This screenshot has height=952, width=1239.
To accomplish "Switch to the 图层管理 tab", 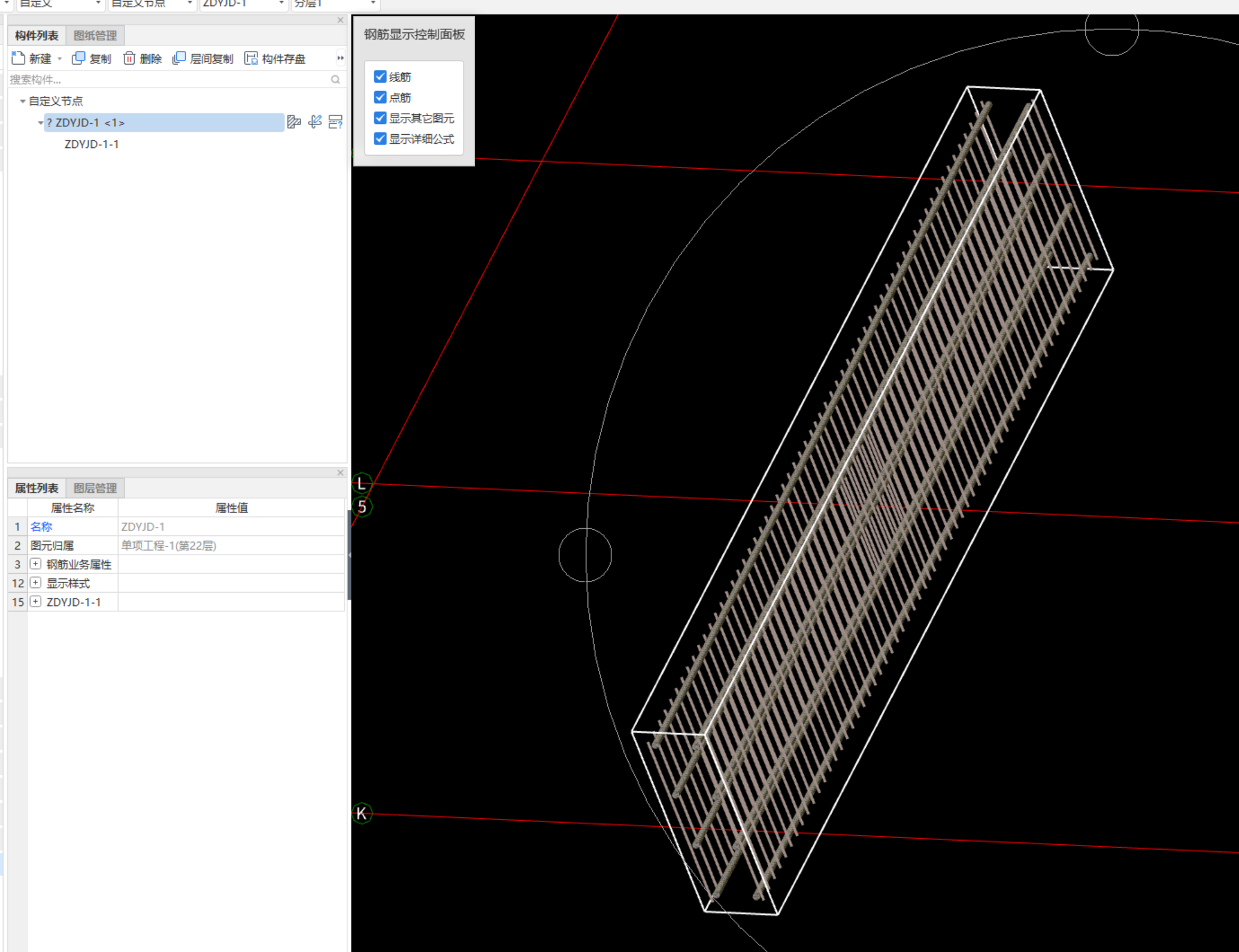I will [95, 488].
